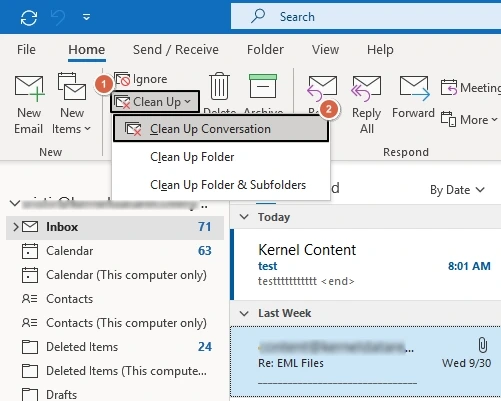Collapse the Today message group
The height and width of the screenshot is (401, 501).
click(244, 217)
